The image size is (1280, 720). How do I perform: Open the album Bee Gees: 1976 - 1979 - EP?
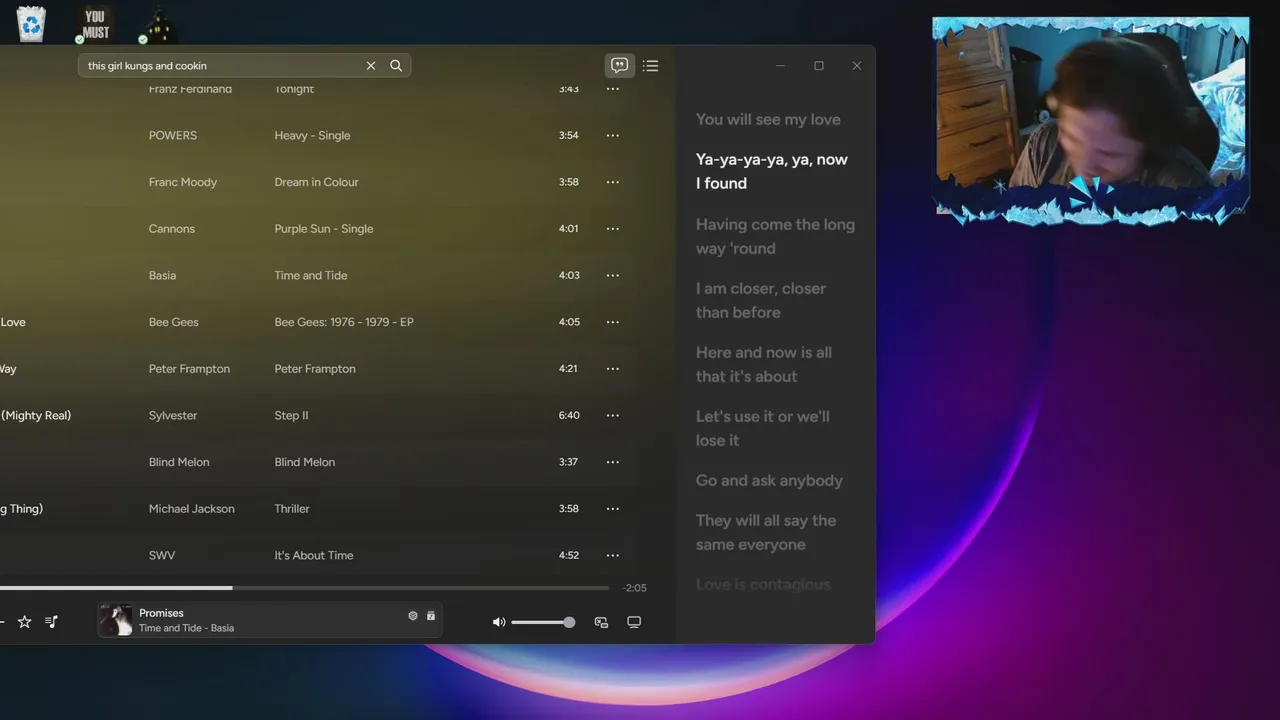point(344,322)
